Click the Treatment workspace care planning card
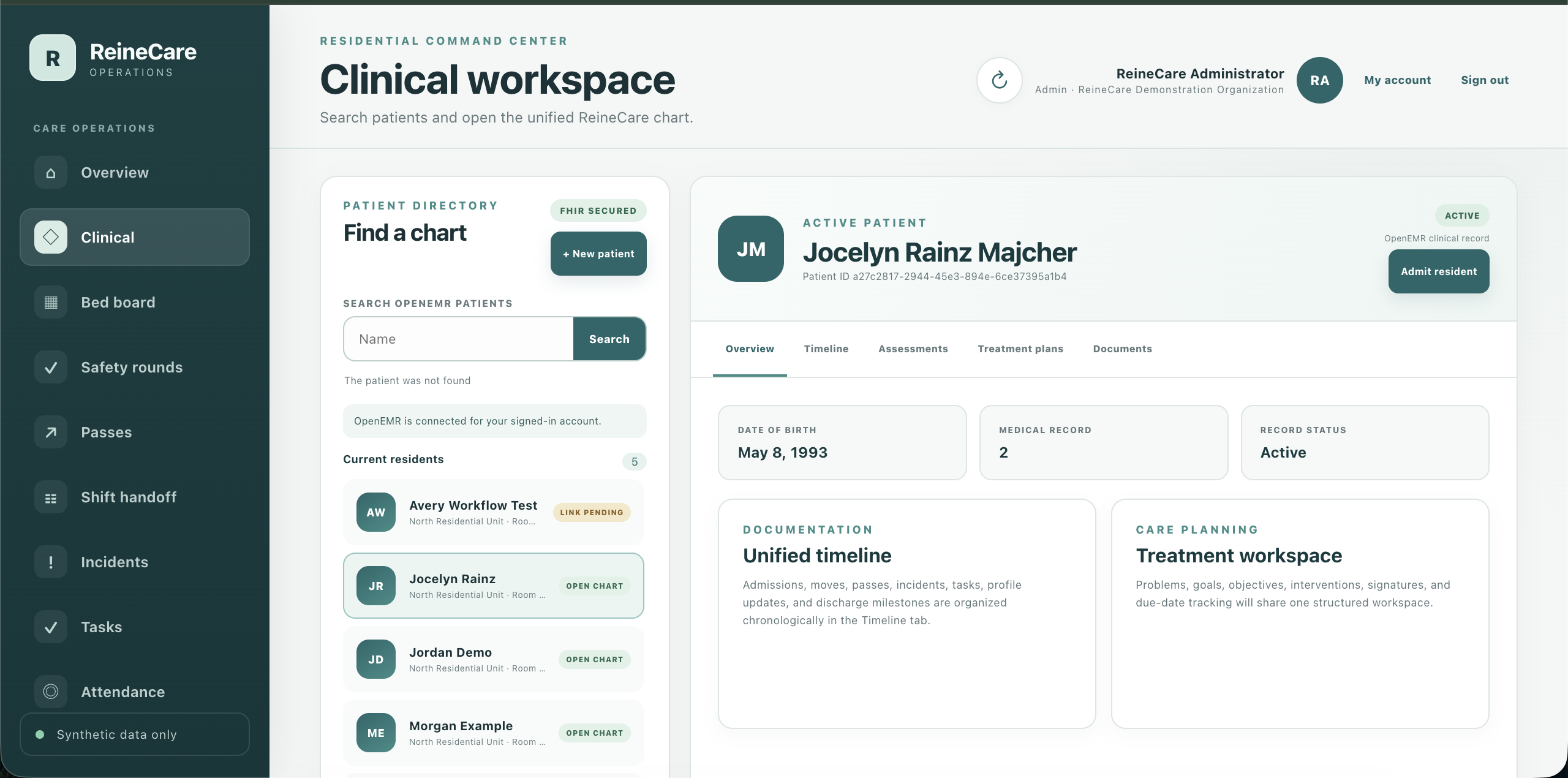1568x778 pixels. tap(1300, 614)
